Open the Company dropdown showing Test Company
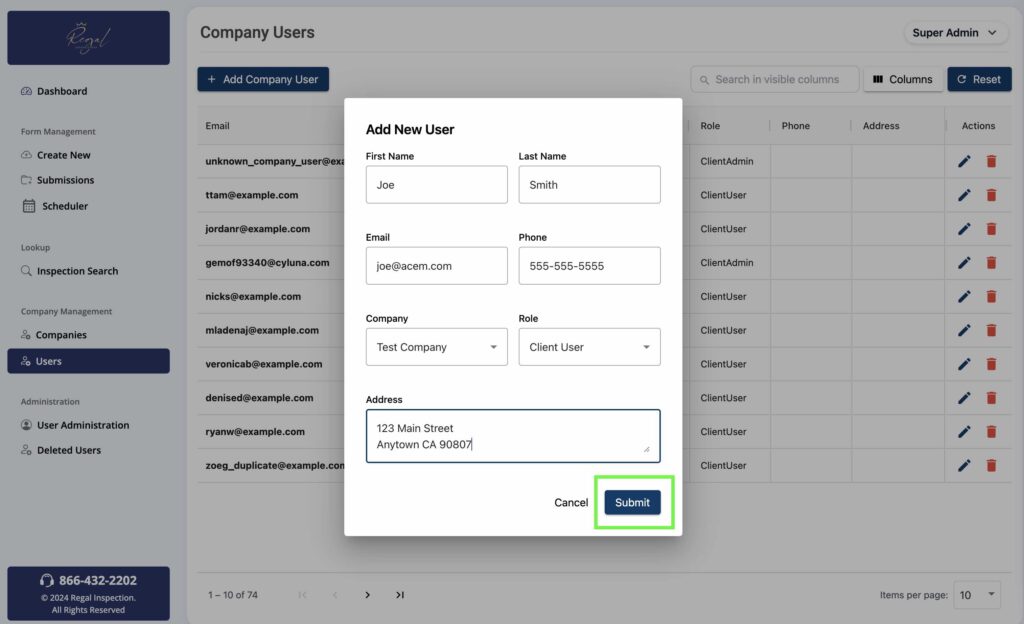This screenshot has width=1024, height=624. (436, 347)
